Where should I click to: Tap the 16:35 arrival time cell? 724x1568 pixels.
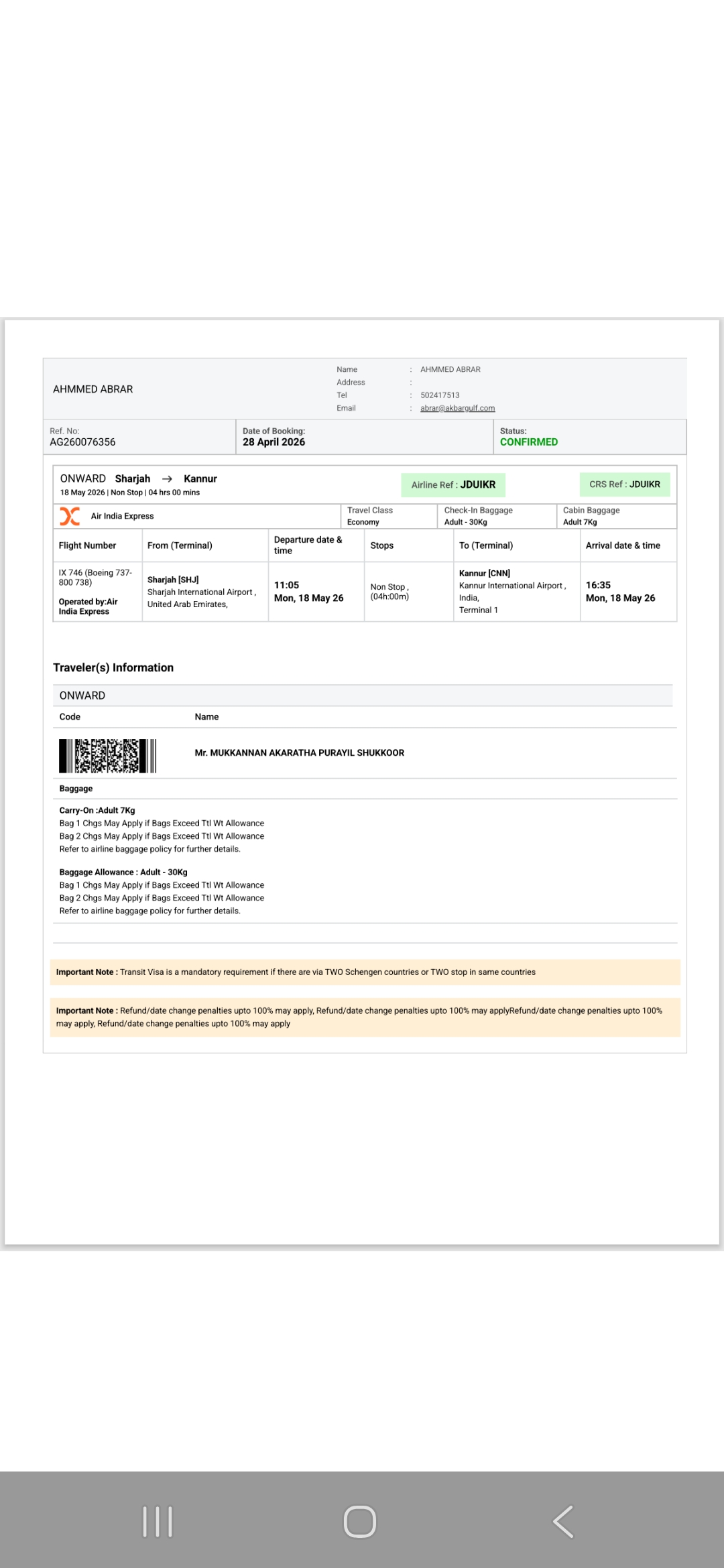pos(628,592)
